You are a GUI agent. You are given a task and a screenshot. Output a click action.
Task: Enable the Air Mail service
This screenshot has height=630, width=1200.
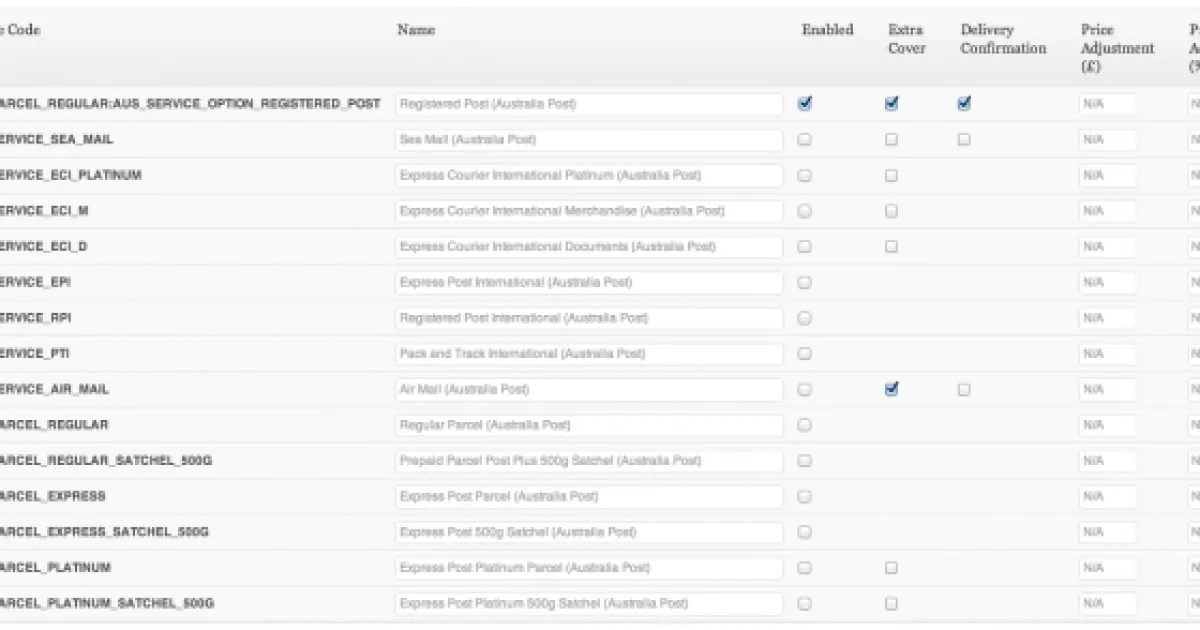coord(805,390)
